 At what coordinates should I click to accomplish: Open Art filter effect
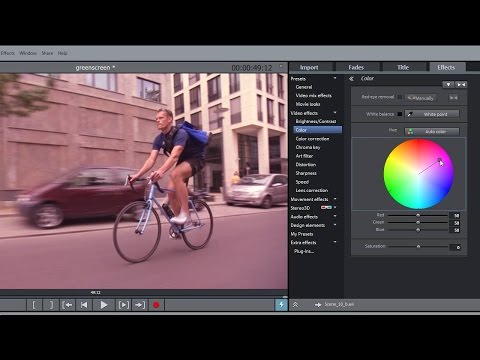tap(304, 156)
